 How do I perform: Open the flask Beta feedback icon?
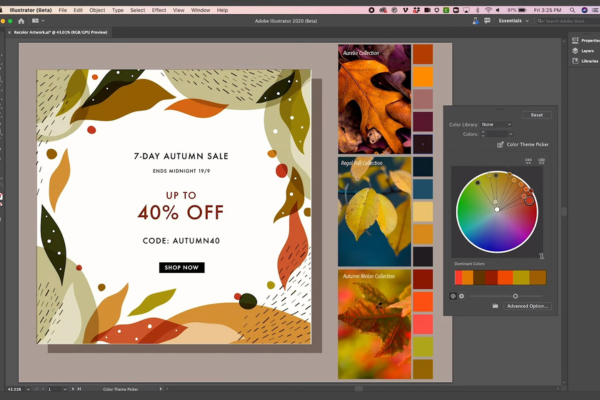click(475, 21)
